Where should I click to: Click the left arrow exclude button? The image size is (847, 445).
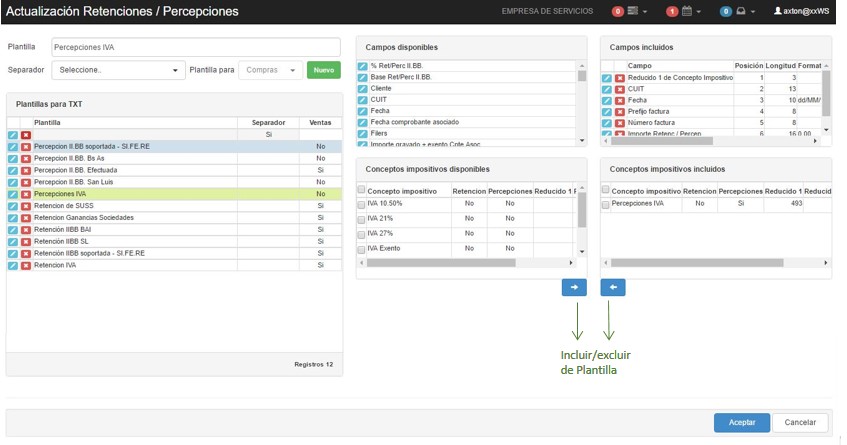coord(613,287)
